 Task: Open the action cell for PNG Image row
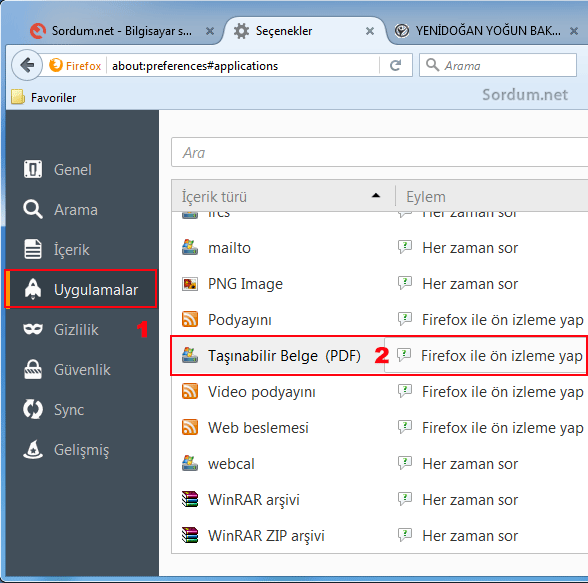coord(492,284)
